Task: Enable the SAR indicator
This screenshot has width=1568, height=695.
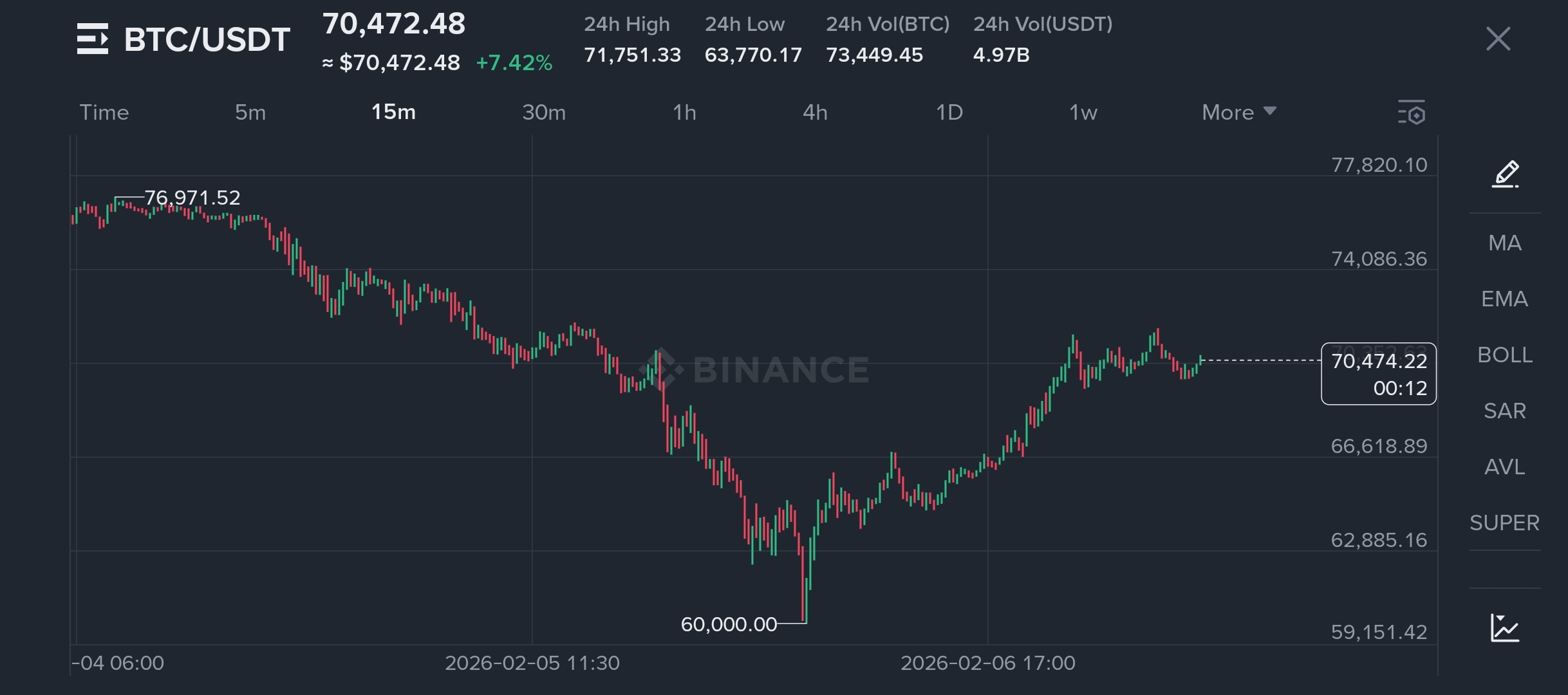Action: [1505, 411]
